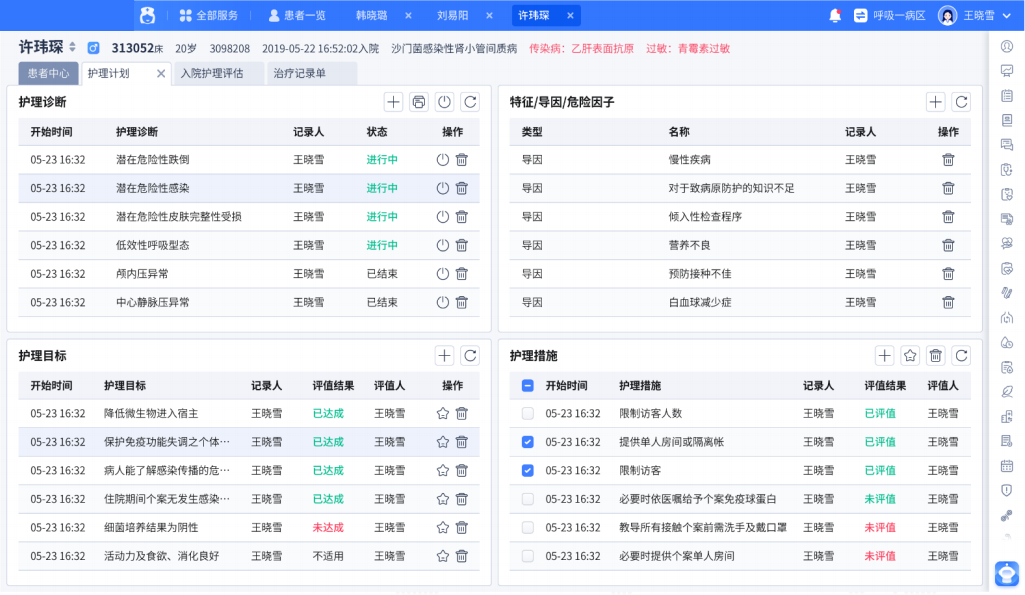Add a new nursing goal with plus button
This screenshot has width=1025, height=595.
(444, 355)
